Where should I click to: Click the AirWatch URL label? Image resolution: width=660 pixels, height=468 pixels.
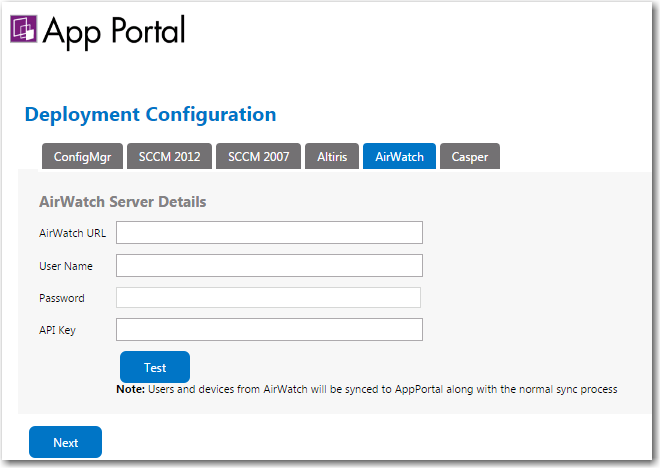click(72, 233)
